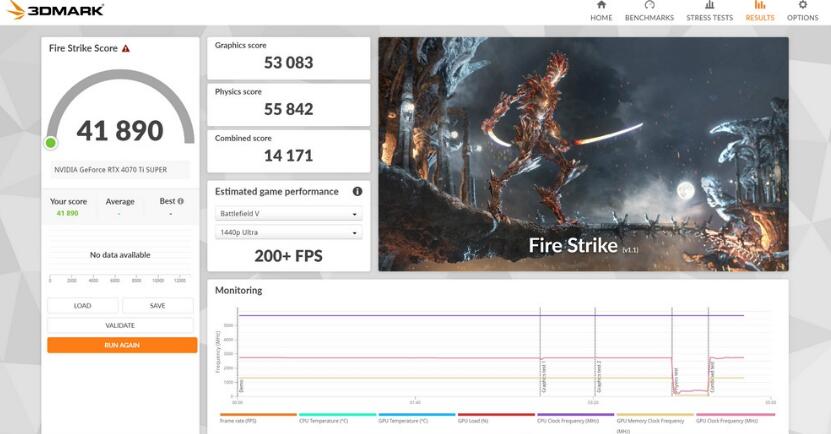This screenshot has width=831, height=434.
Task: Select the Demo timeline marker
Action: click(x=241, y=387)
